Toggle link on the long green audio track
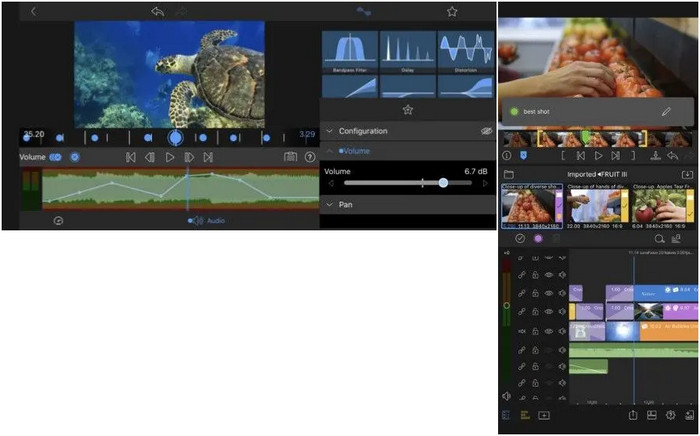The width and height of the screenshot is (700, 436). 521,350
